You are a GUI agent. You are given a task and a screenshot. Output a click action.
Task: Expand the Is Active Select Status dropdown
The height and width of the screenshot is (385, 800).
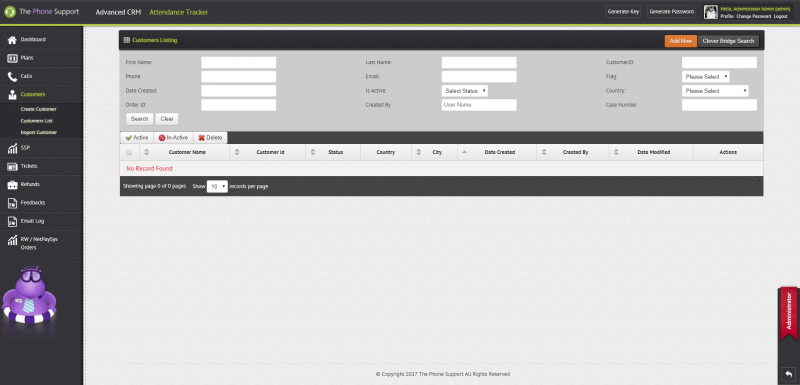pyautogui.click(x=465, y=91)
